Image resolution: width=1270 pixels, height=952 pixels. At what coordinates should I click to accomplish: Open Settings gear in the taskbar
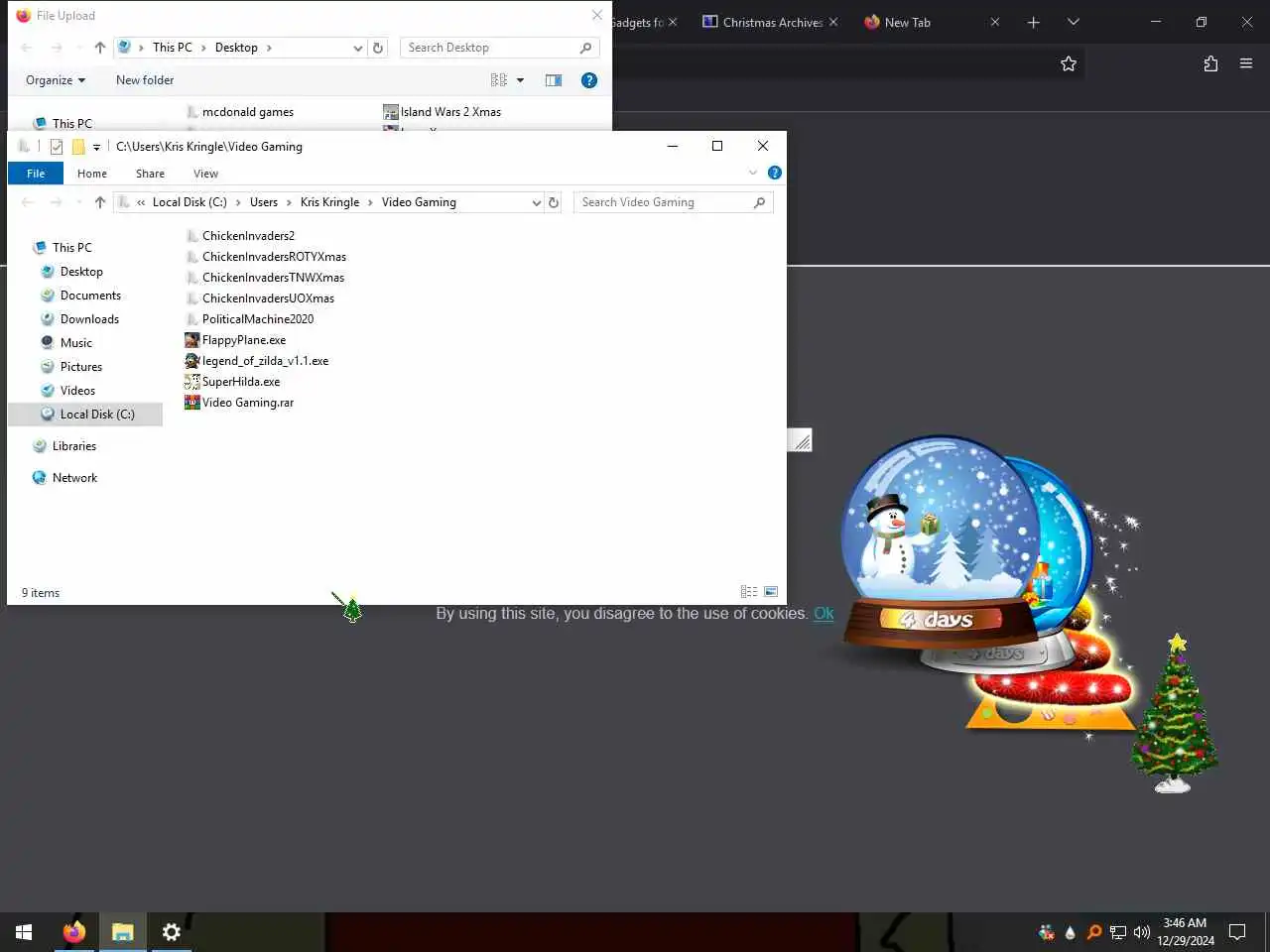(x=171, y=932)
